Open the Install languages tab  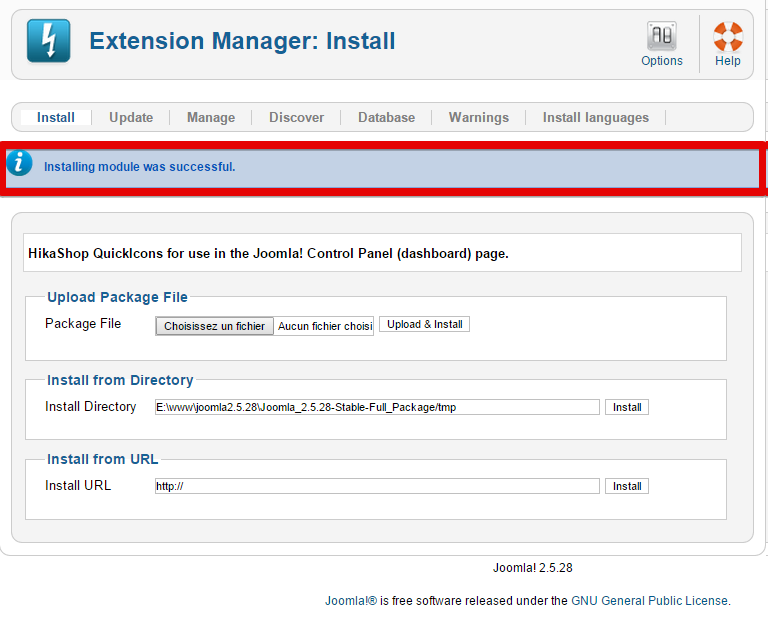pyautogui.click(x=596, y=118)
